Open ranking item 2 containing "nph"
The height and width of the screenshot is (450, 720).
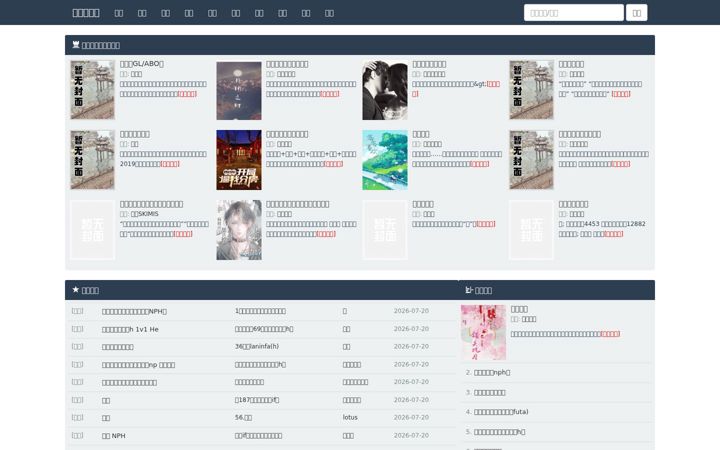[x=492, y=372]
